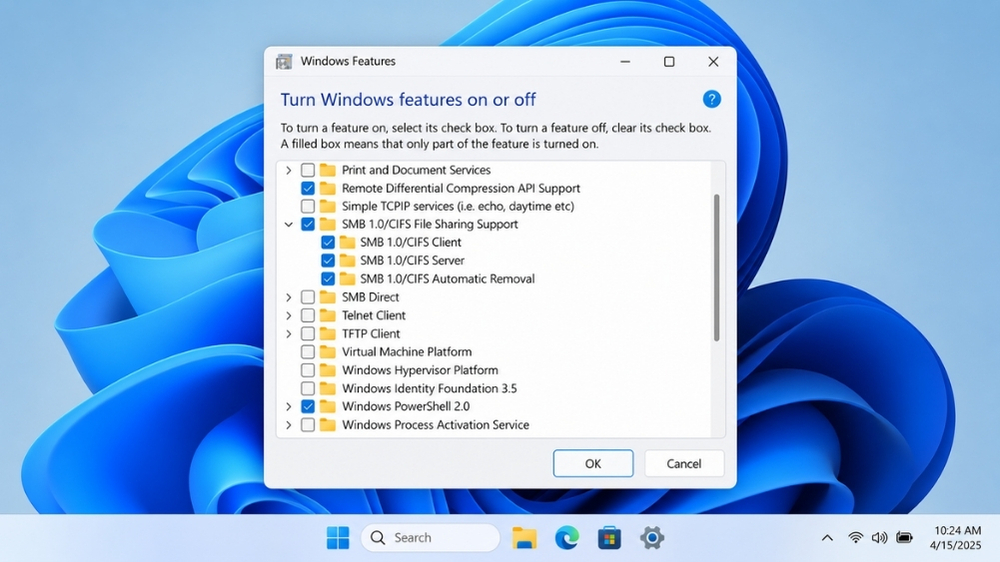Expand Windows Process Activation Service node
Image resolution: width=1000 pixels, height=562 pixels.
288,425
